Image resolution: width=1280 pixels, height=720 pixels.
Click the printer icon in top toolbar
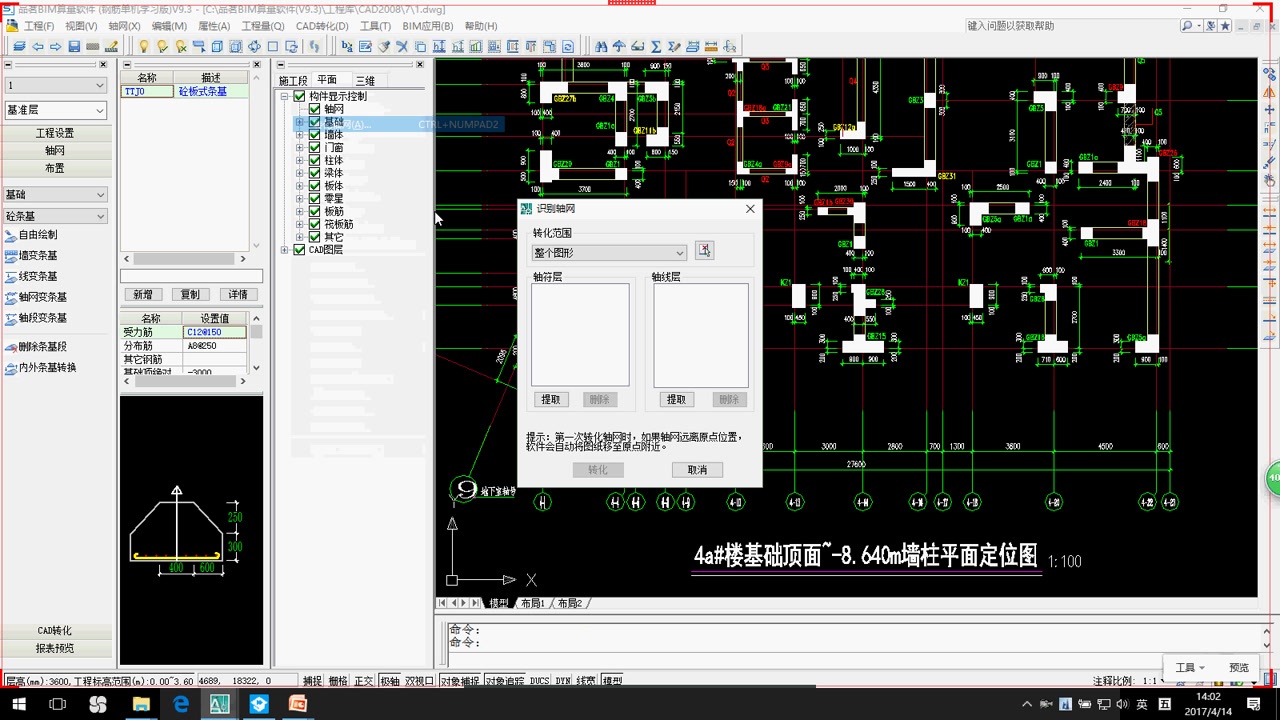point(693,46)
